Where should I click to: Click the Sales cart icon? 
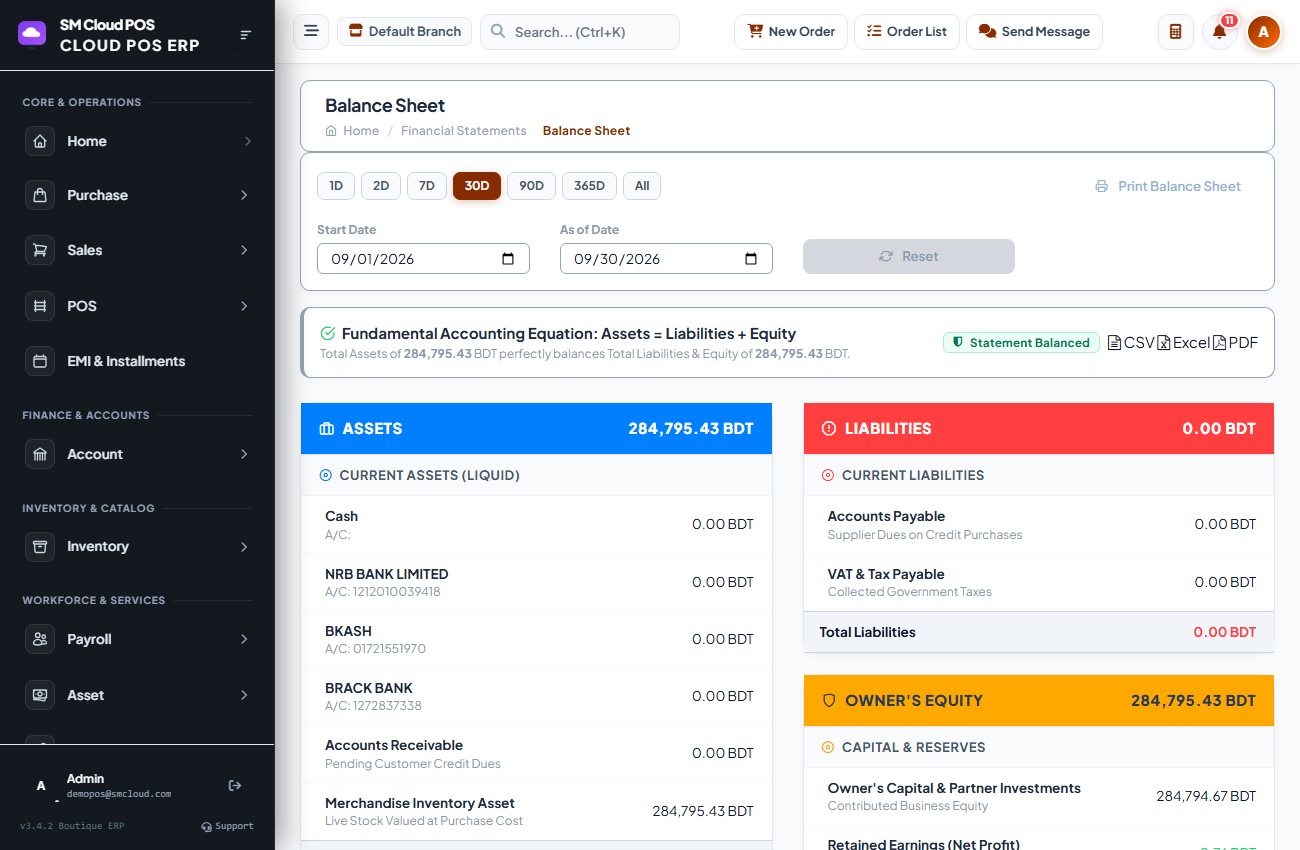[x=40, y=250]
